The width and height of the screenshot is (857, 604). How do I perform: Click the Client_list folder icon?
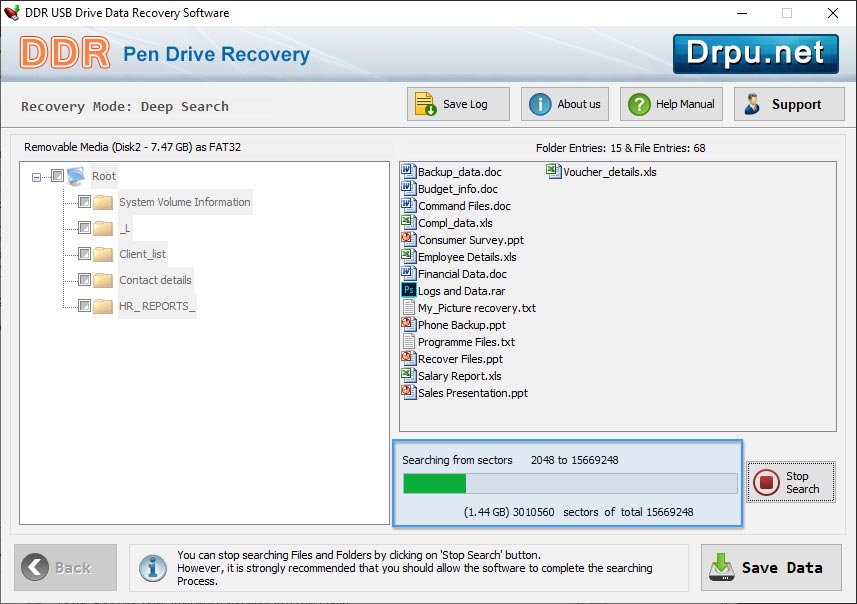tap(103, 254)
